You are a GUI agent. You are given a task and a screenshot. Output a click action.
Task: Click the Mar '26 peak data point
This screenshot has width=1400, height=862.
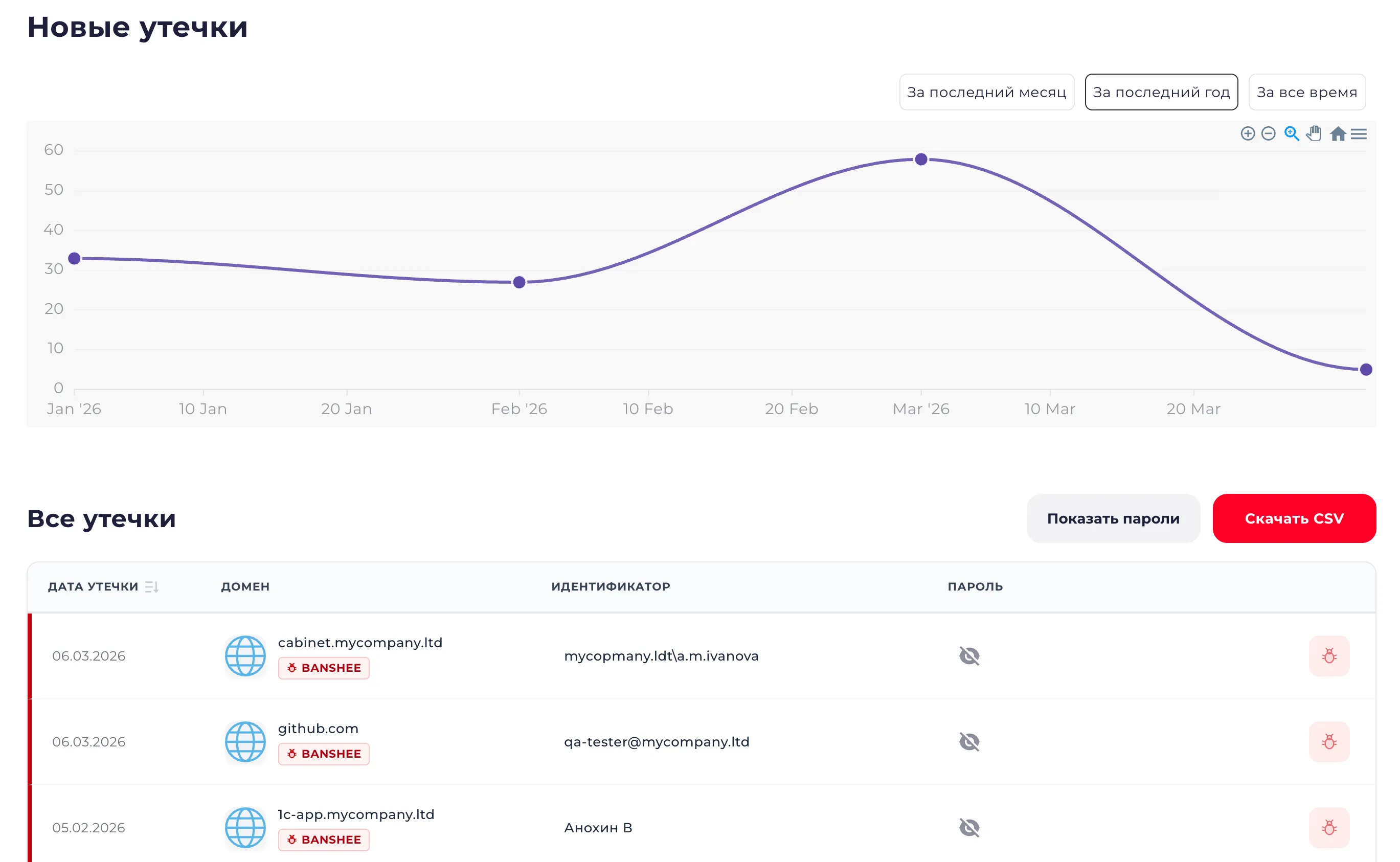pyautogui.click(x=920, y=160)
